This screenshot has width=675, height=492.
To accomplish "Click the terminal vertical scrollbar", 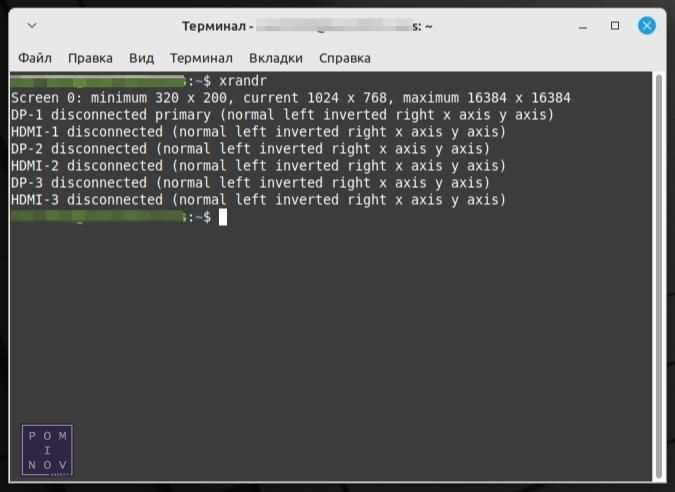I will [x=659, y=275].
